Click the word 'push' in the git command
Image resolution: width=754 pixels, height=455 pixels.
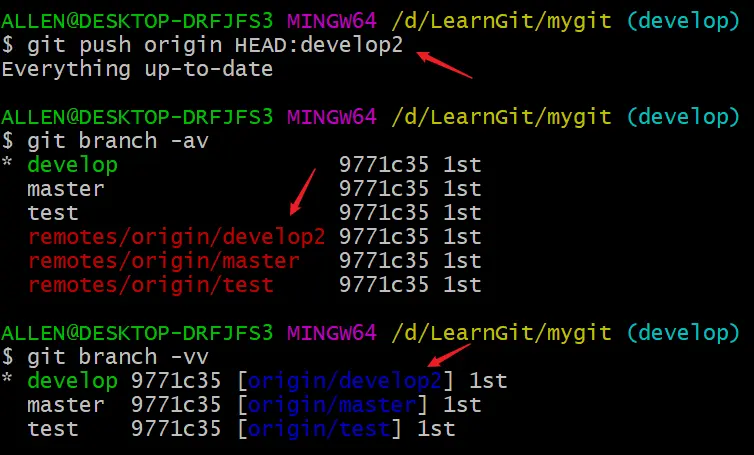[x=105, y=46]
